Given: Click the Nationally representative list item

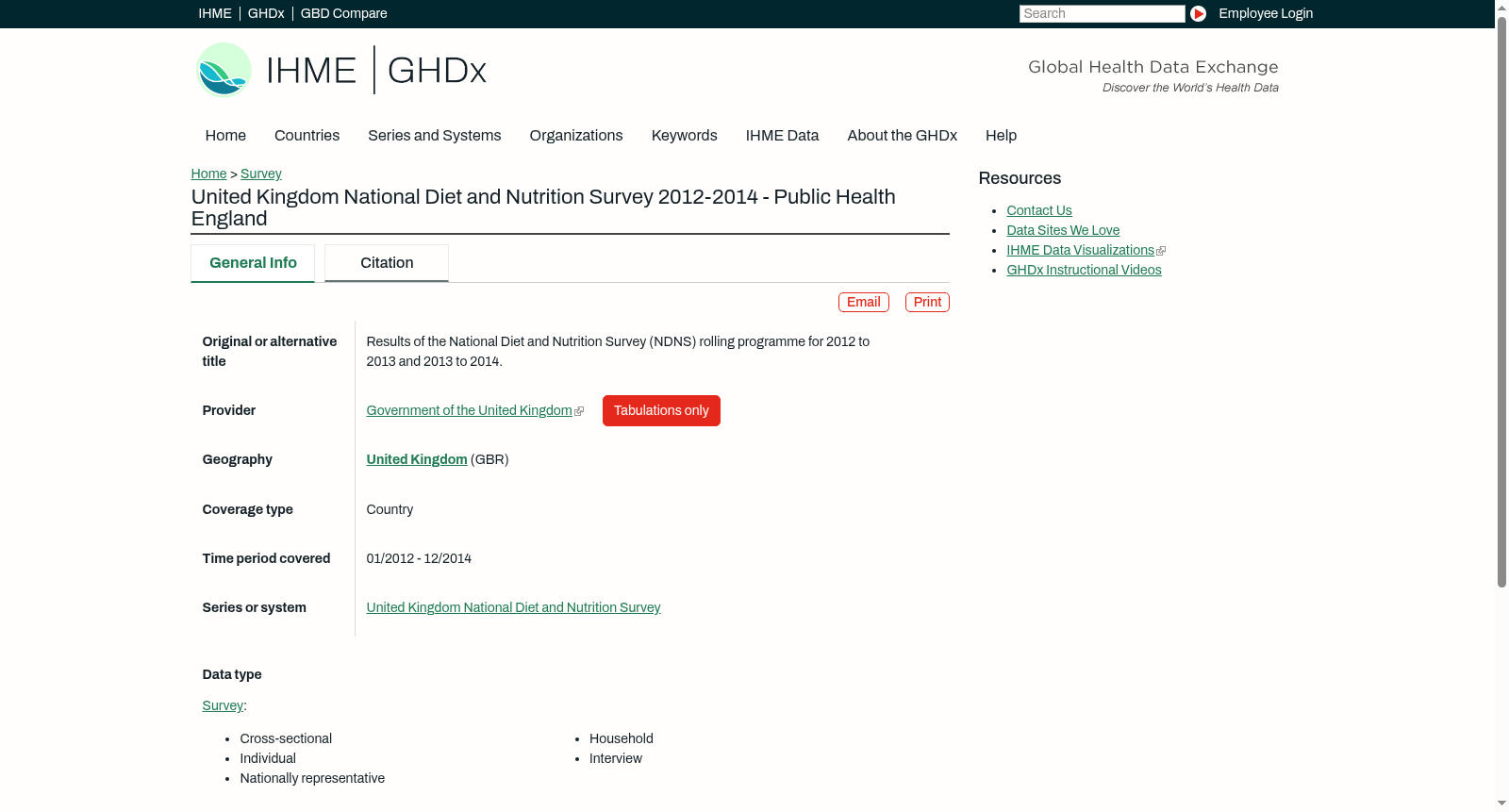Looking at the screenshot, I should 312,778.
